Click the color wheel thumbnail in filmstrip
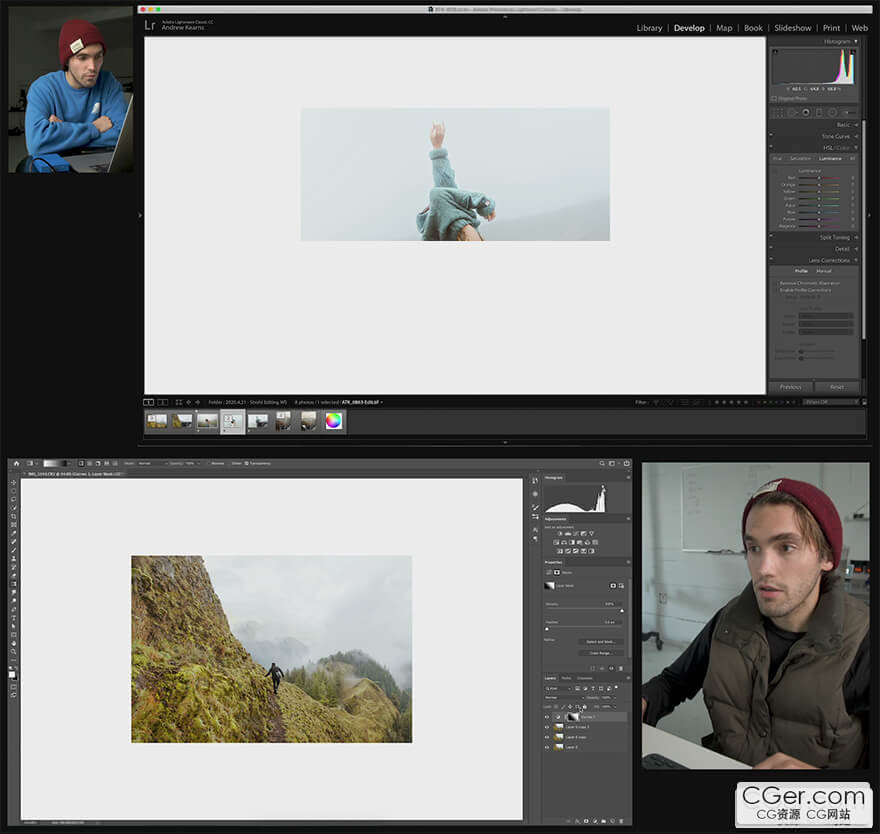 click(333, 421)
